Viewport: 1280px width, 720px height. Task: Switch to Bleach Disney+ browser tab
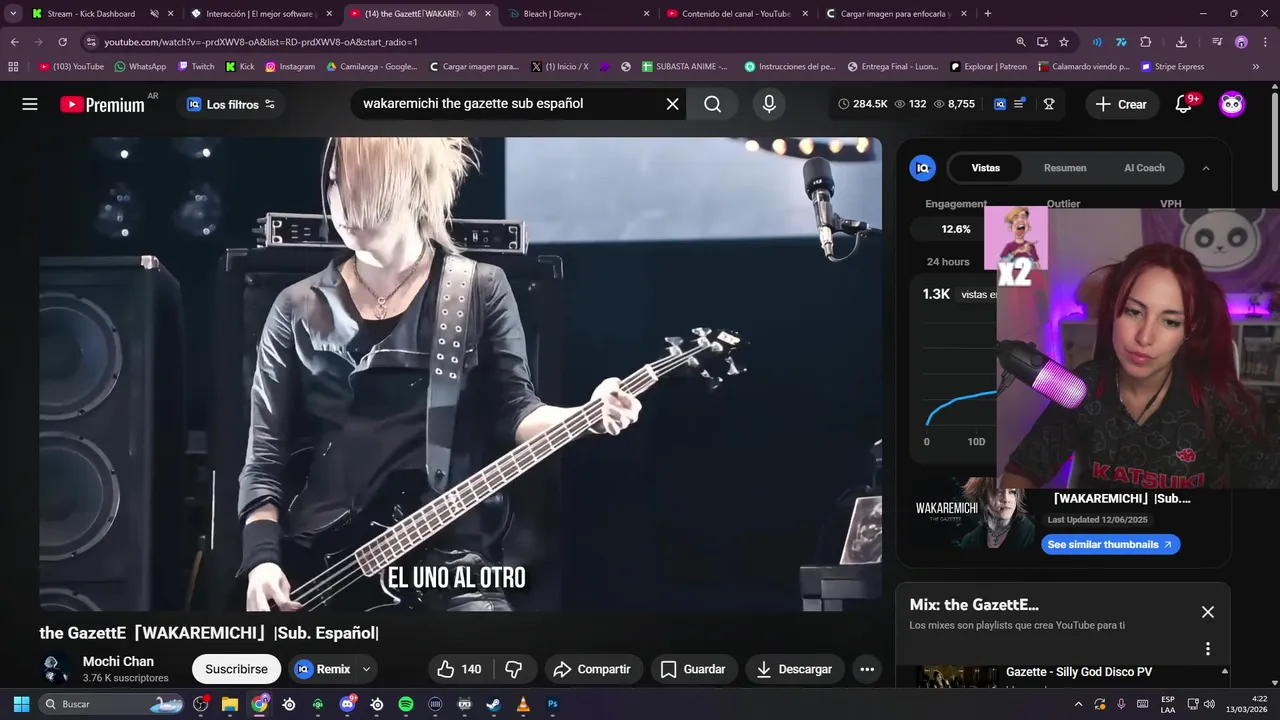tap(577, 14)
